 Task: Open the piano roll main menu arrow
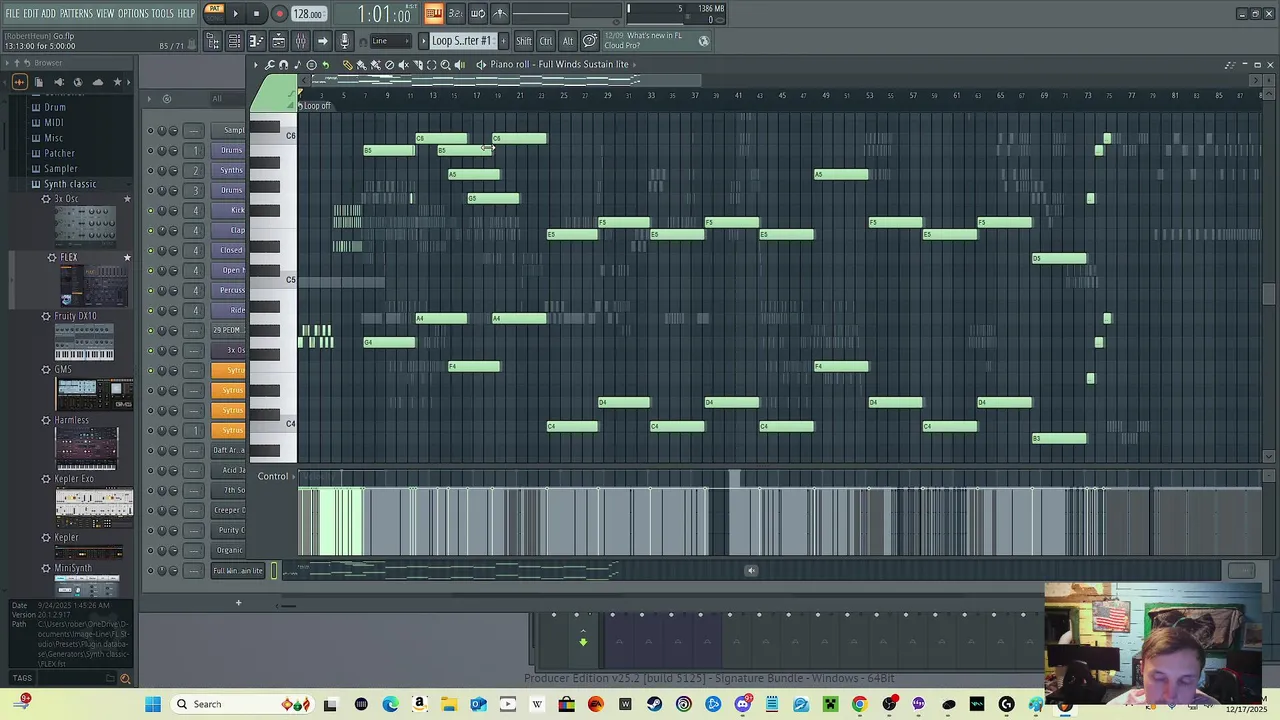pyautogui.click(x=256, y=64)
